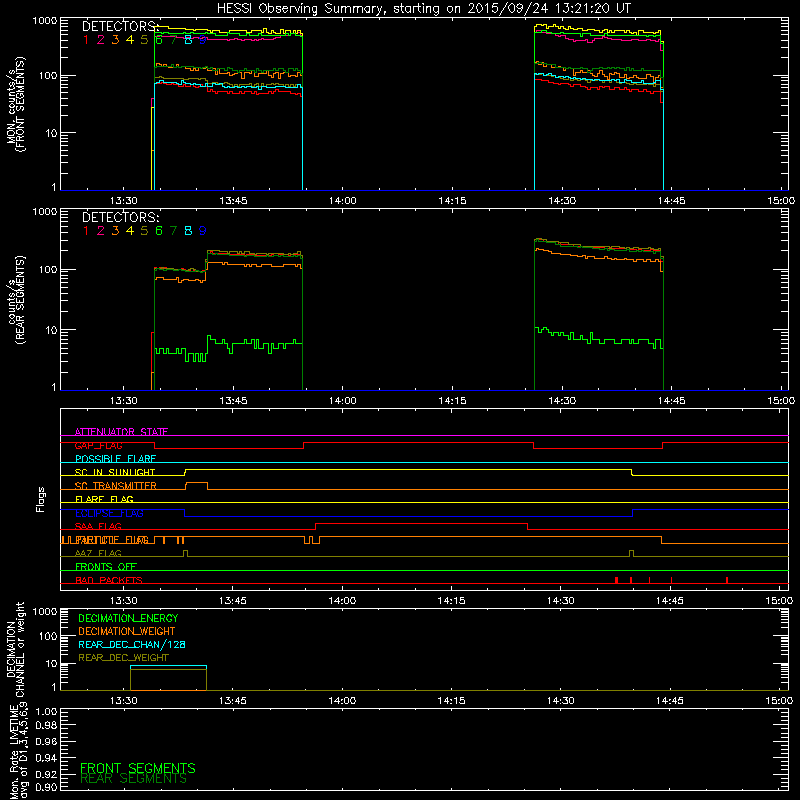Click the DECIMATION CHANNEL or weight axis label

[x=15, y=649]
